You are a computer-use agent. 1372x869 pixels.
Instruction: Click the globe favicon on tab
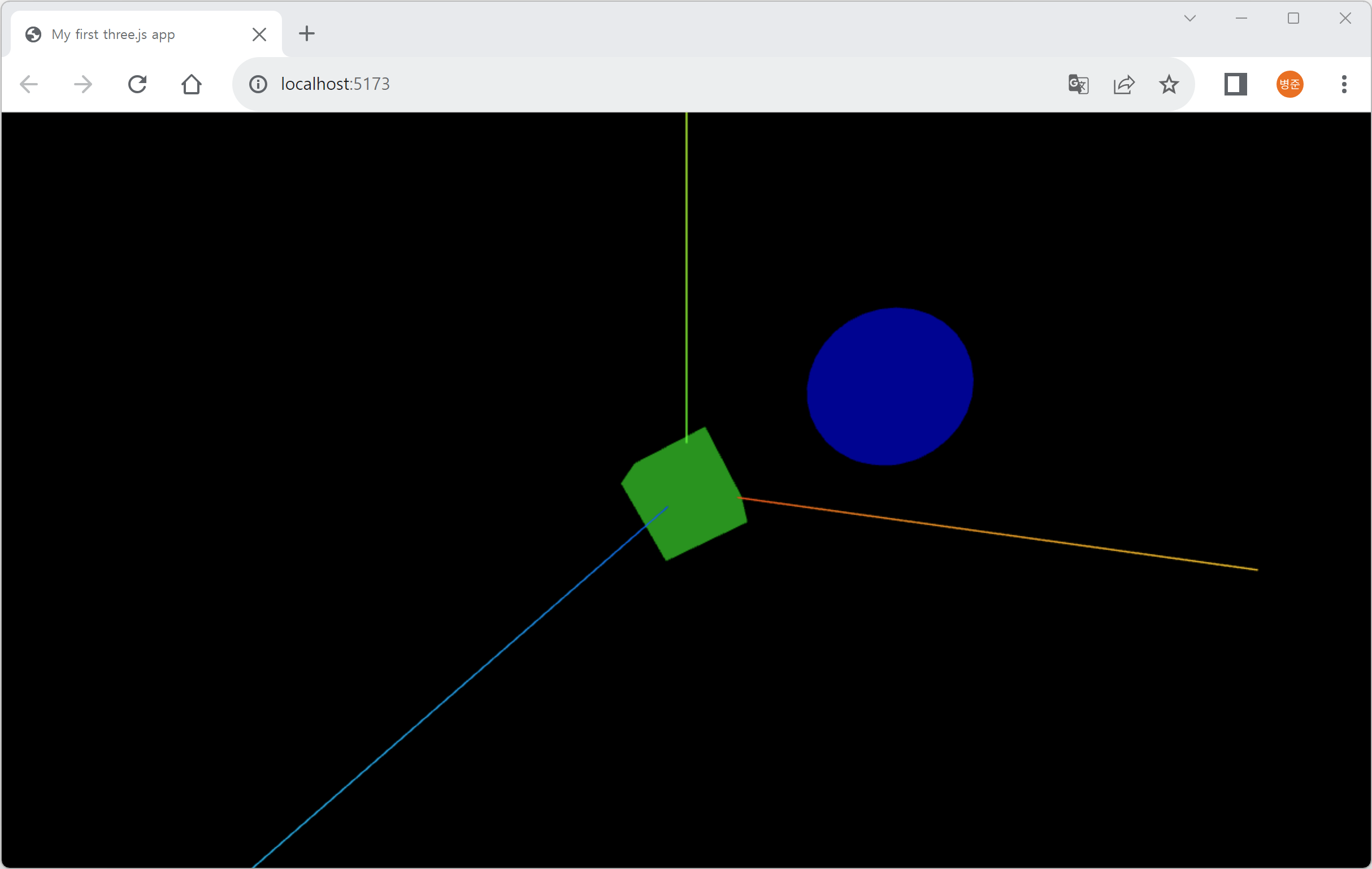[33, 34]
